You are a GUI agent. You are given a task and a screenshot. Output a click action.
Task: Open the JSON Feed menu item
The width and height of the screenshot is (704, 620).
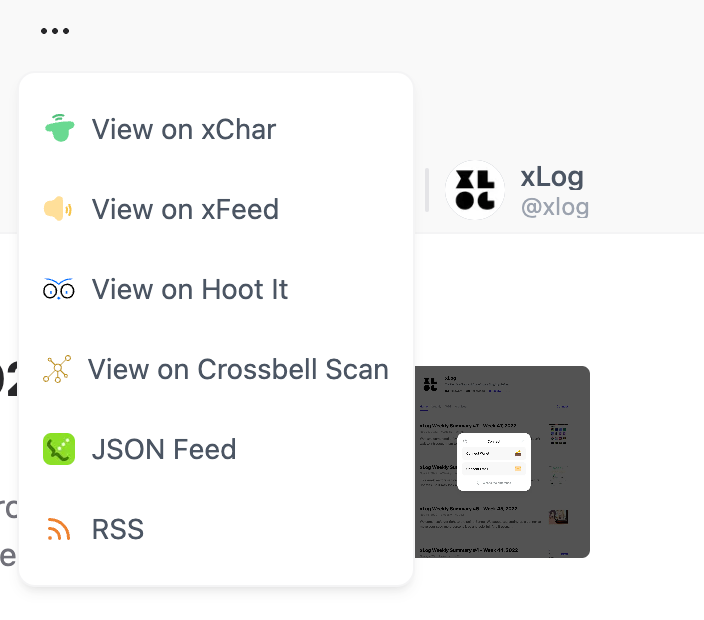[216, 449]
